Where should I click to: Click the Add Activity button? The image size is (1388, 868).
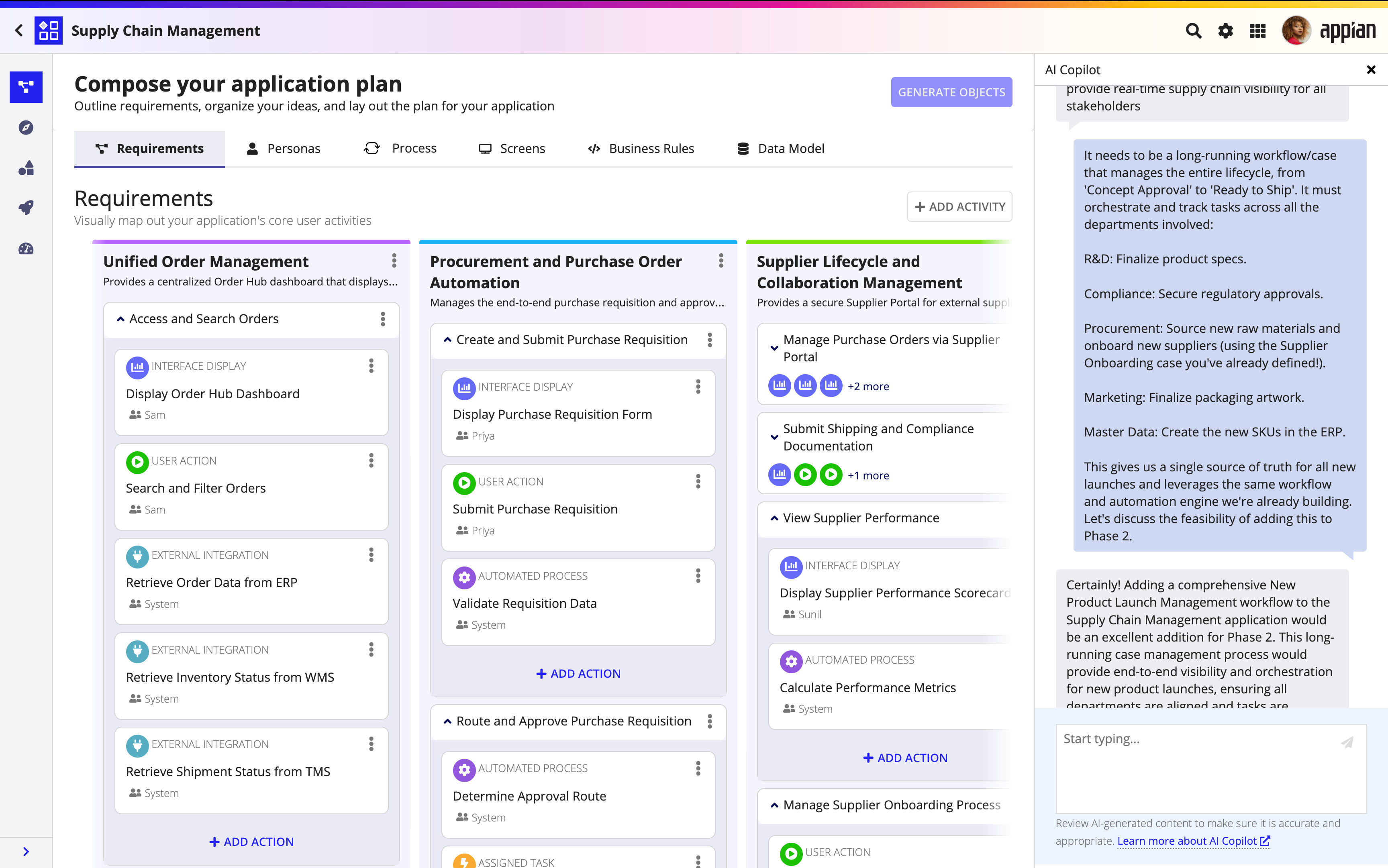959,207
